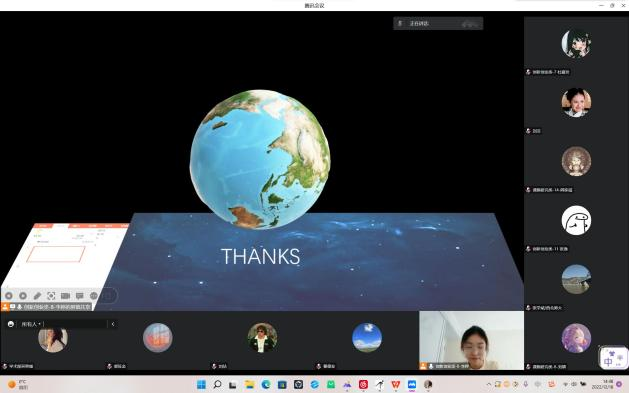Open the 所有人 recipient dropdown in chat
This screenshot has height=393, width=629.
[31, 324]
